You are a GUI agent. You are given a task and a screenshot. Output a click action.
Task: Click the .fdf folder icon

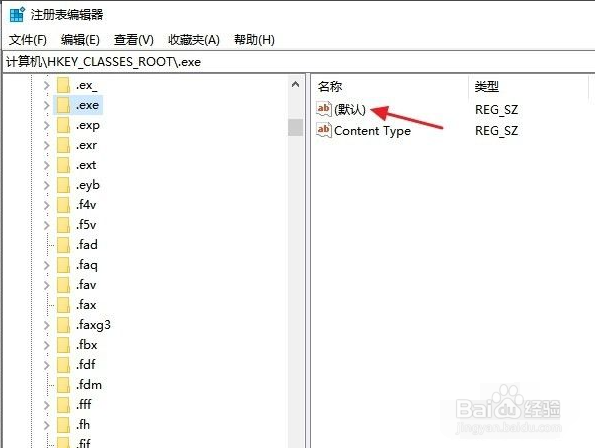[63, 365]
